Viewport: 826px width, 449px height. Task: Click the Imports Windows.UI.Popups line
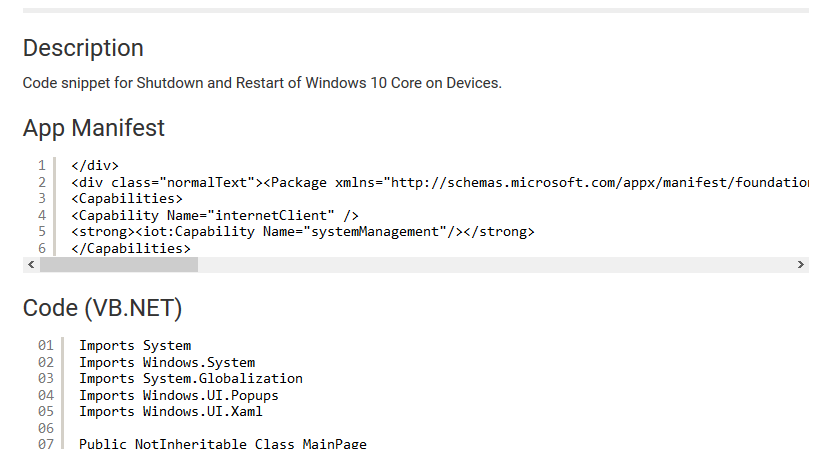(x=179, y=396)
